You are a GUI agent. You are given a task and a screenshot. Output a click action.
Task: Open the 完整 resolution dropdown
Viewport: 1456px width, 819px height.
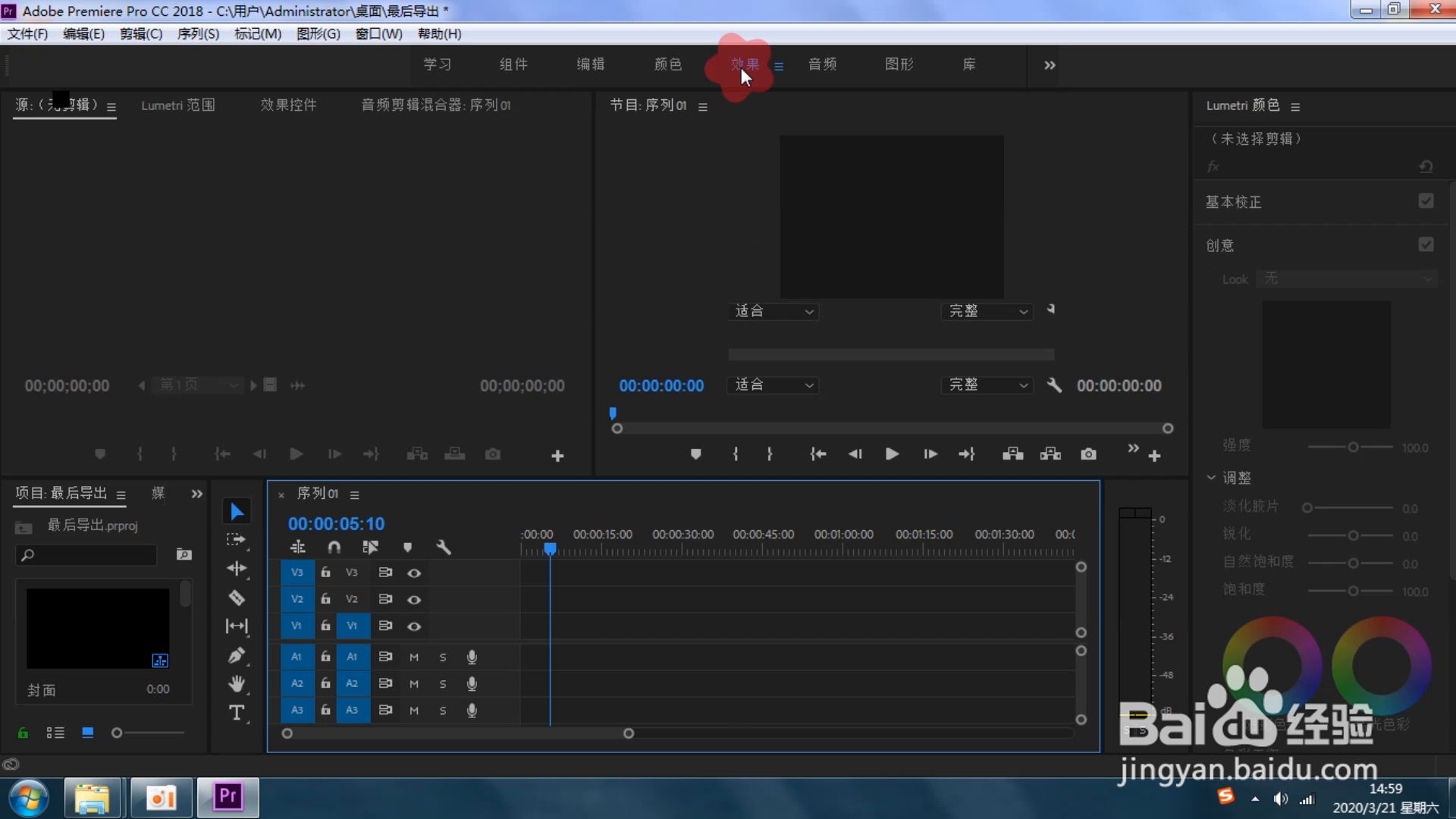(987, 385)
